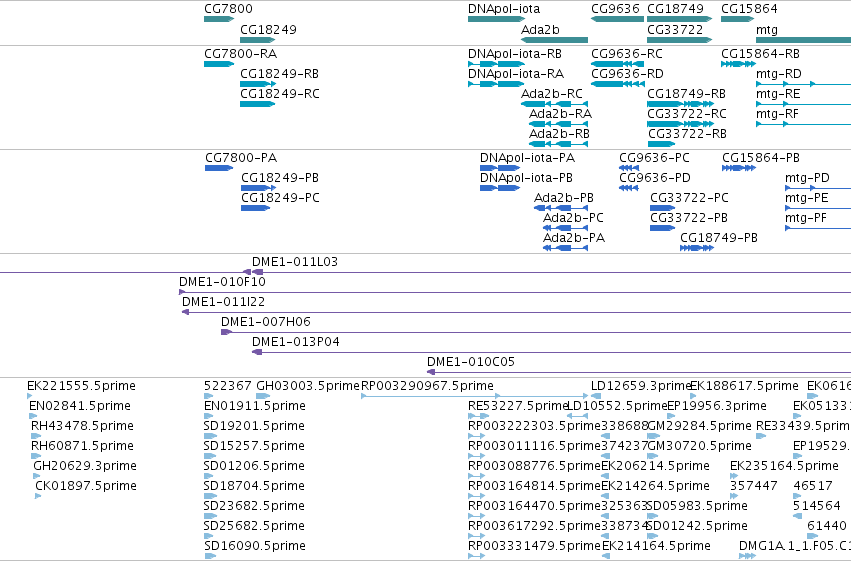Screen dimensions: 851x561
Task: Click the CG15864 gene glyph
Action: (738, 19)
